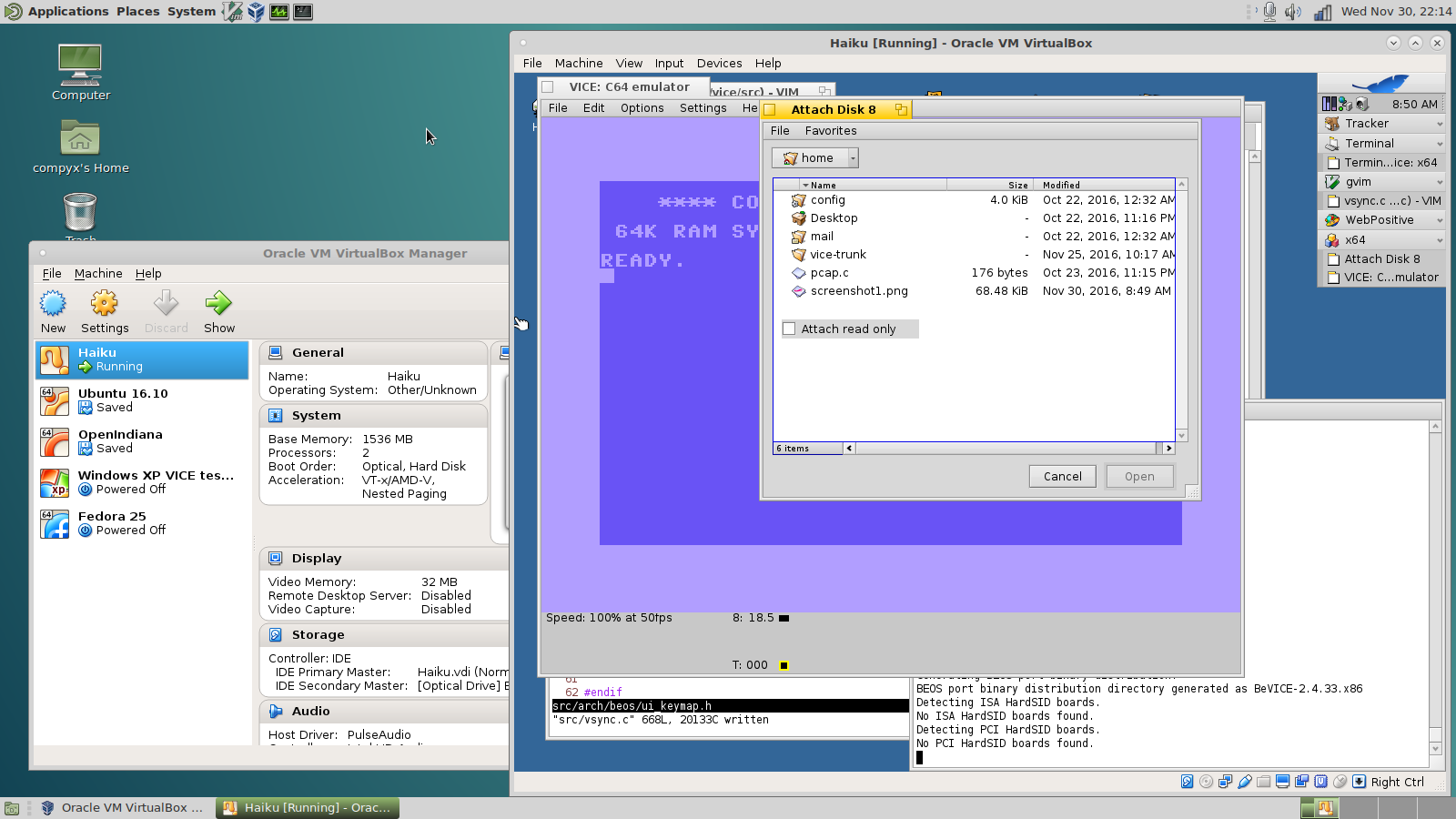
Task: Click the Haiku leaf Deskbar logo
Action: point(1380,84)
